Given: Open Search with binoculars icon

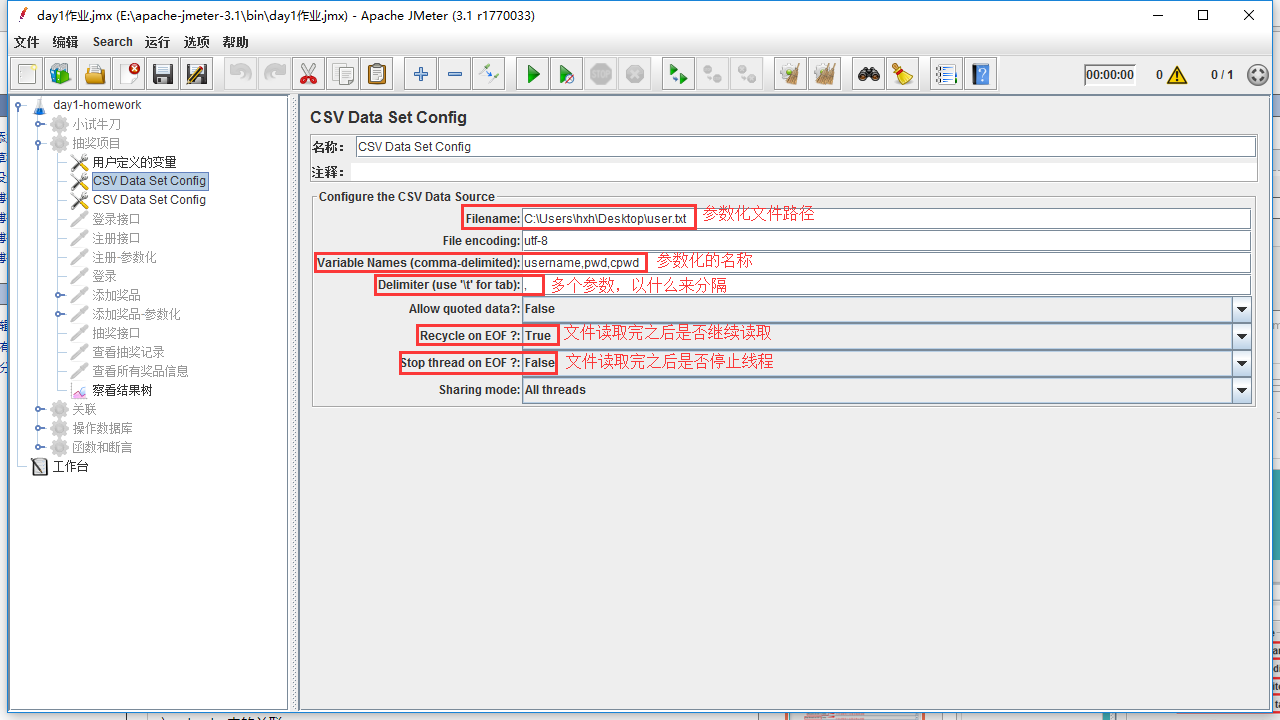Looking at the screenshot, I should point(868,74).
